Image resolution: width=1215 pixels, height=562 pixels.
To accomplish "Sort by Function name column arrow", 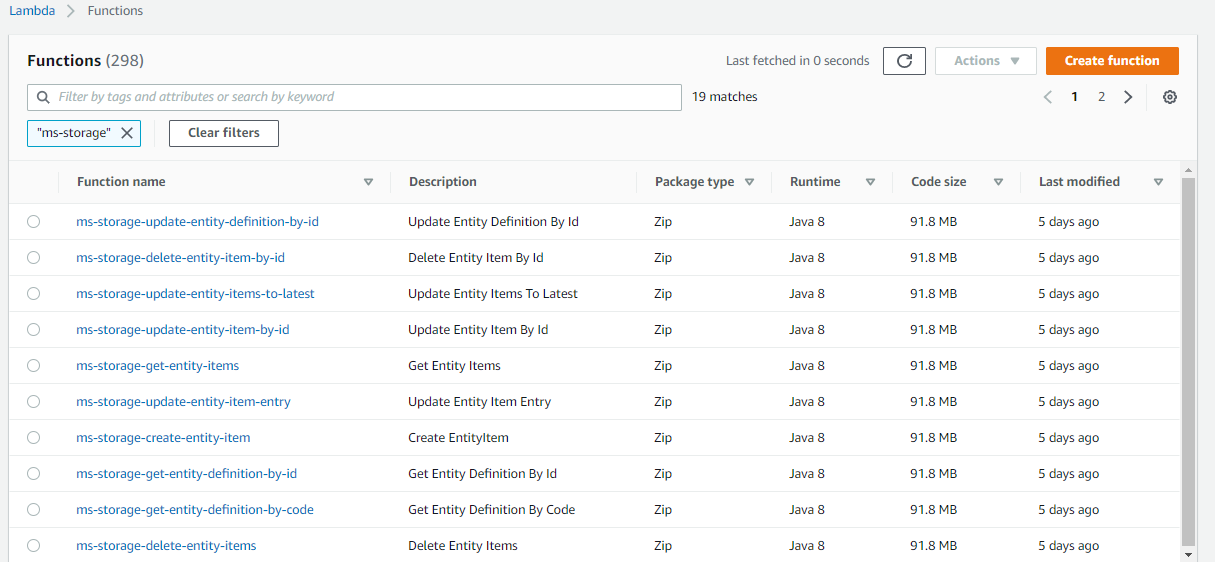I will coord(368,182).
